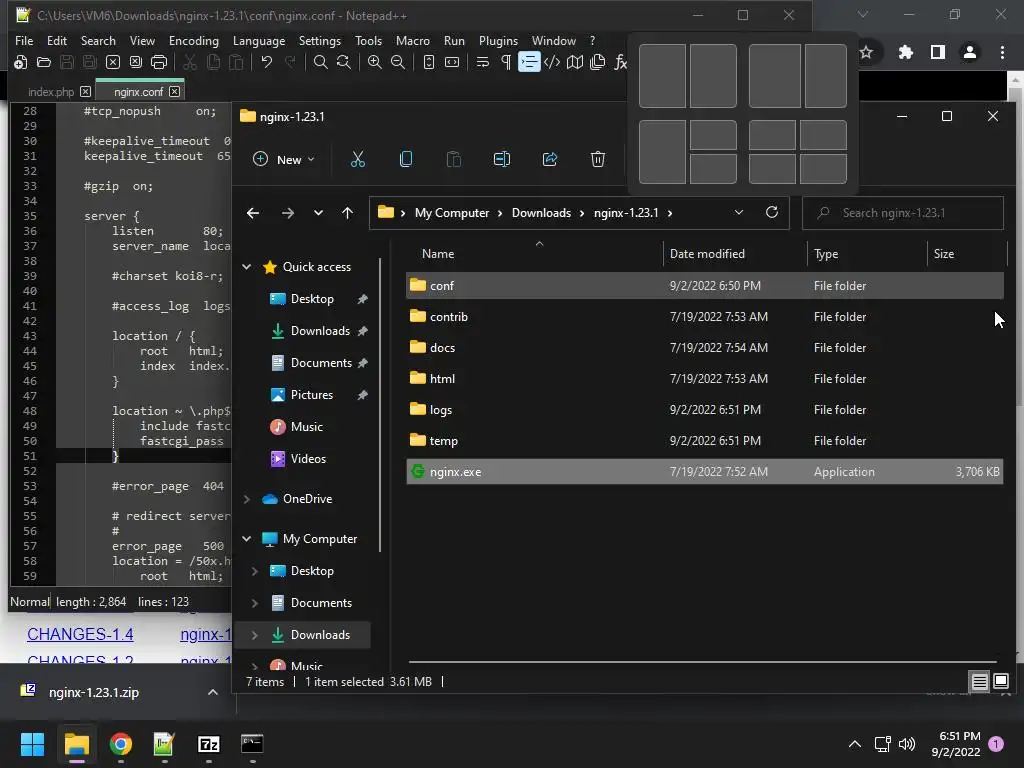Click Notepad++ Open file toolbar icon
This screenshot has width=1024, height=768.
coord(44,62)
